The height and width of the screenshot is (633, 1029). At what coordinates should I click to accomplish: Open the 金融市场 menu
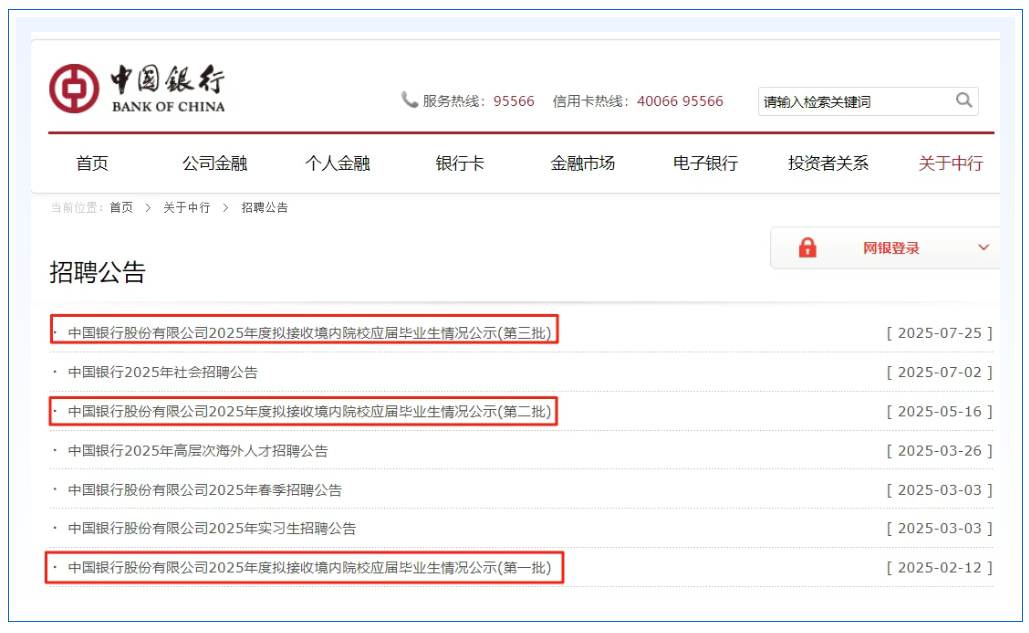583,163
